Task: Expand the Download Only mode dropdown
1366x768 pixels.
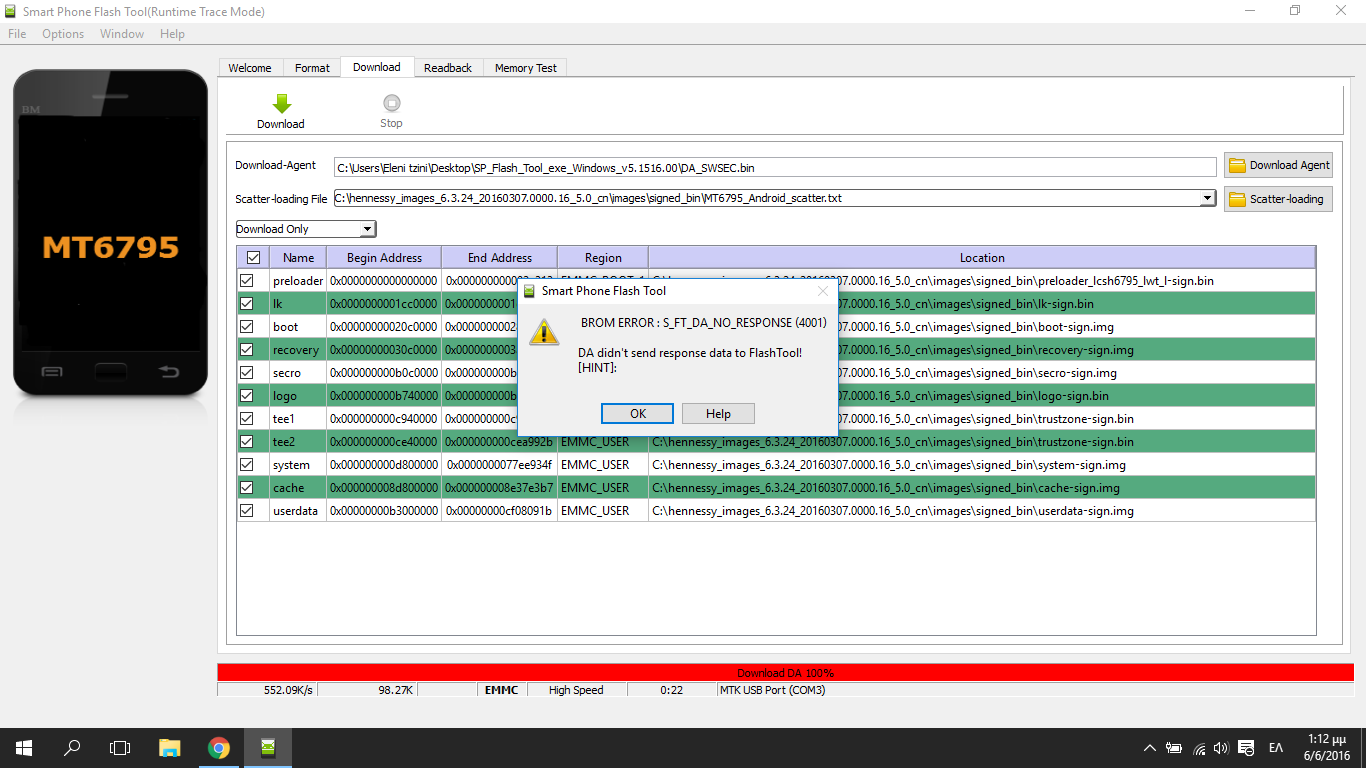Action: [x=367, y=229]
